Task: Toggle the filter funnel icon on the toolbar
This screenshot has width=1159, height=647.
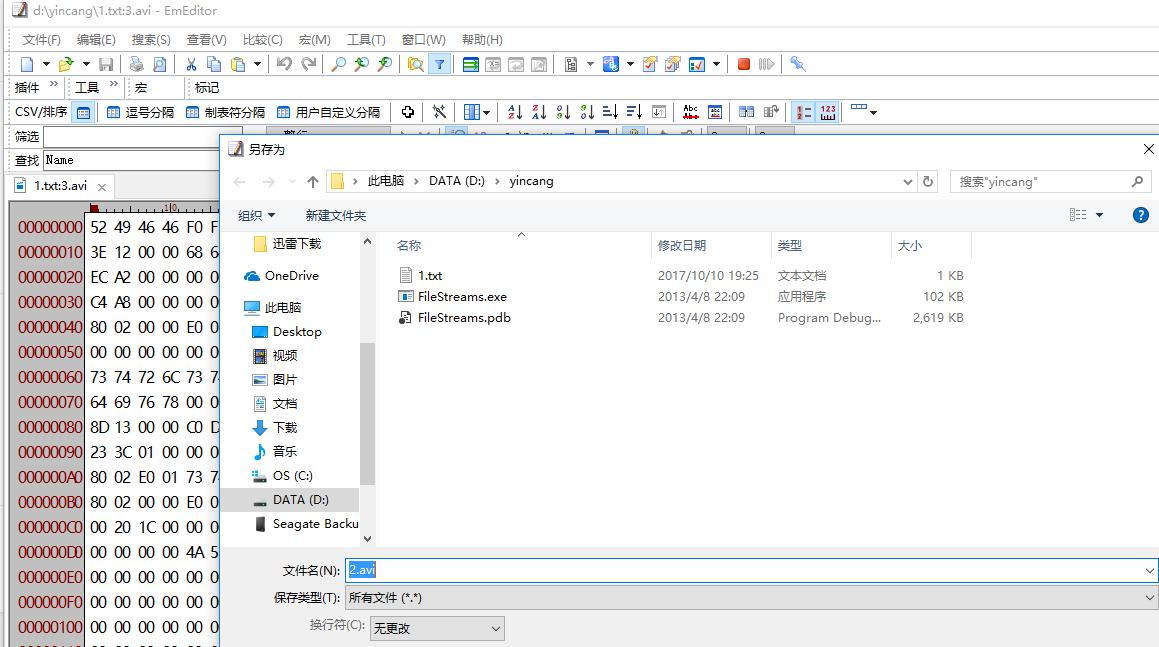Action: pyautogui.click(x=440, y=63)
